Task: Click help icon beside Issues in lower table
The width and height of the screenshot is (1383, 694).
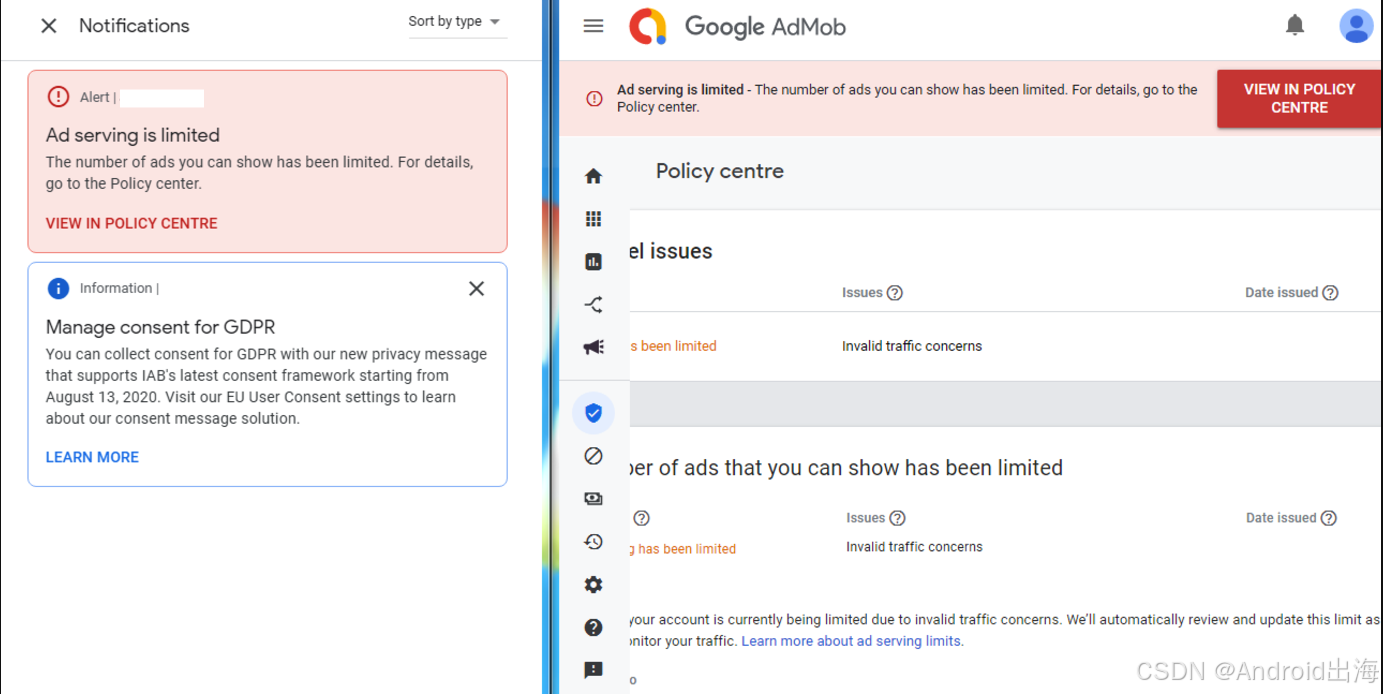Action: [x=897, y=518]
